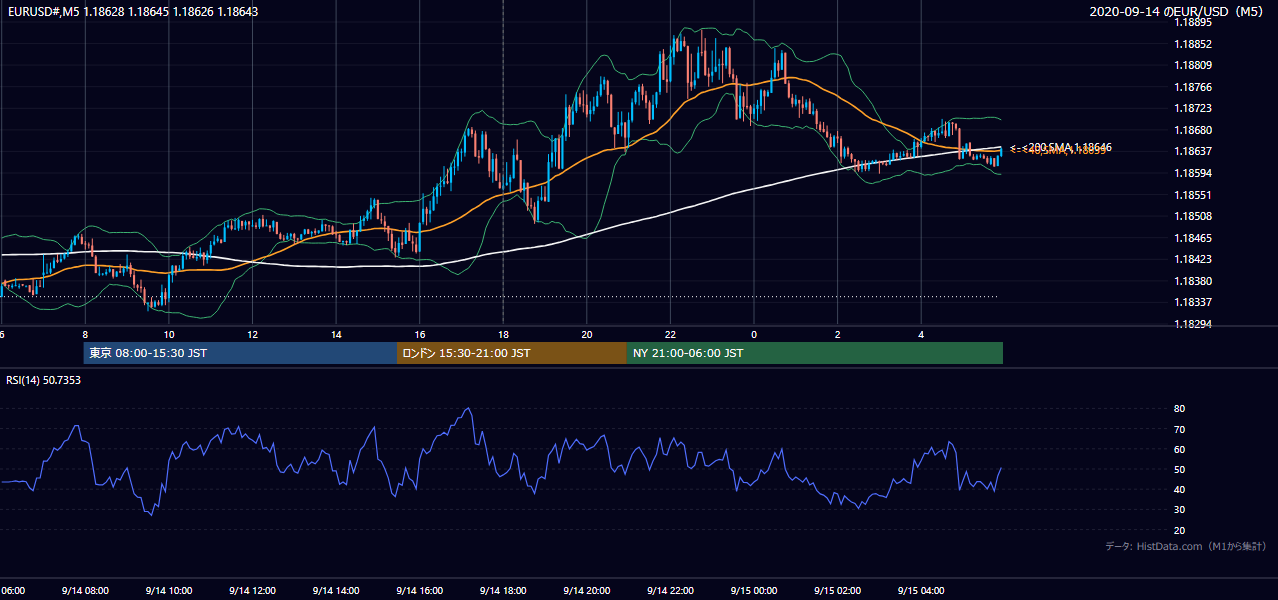Click price axis label 1.18594
The height and width of the screenshot is (600, 1278).
pyautogui.click(x=1192, y=173)
